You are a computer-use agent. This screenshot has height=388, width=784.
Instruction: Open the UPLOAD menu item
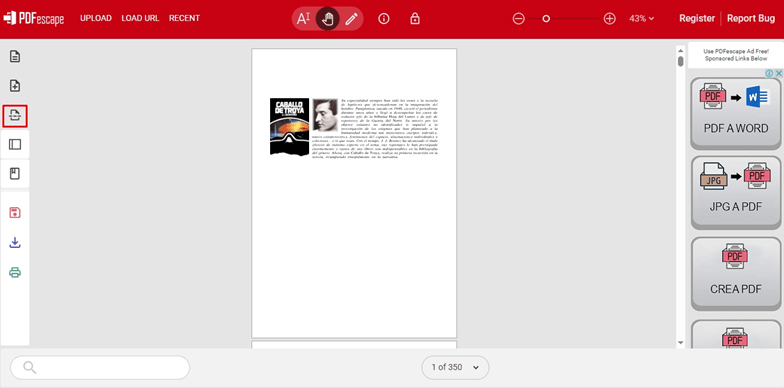click(96, 18)
